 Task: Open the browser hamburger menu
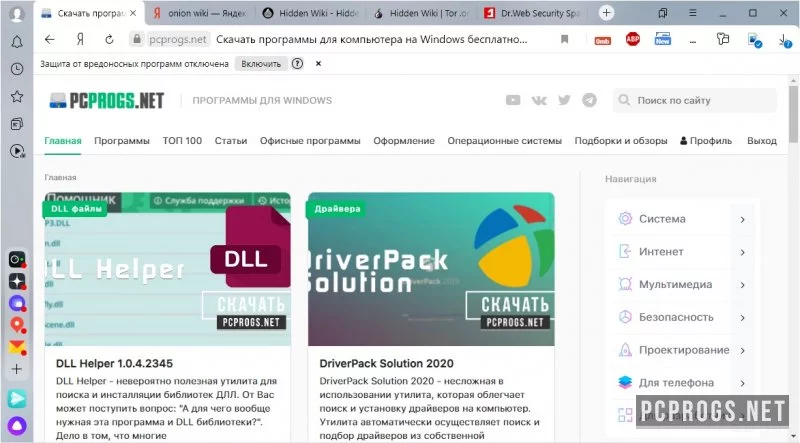(x=692, y=13)
